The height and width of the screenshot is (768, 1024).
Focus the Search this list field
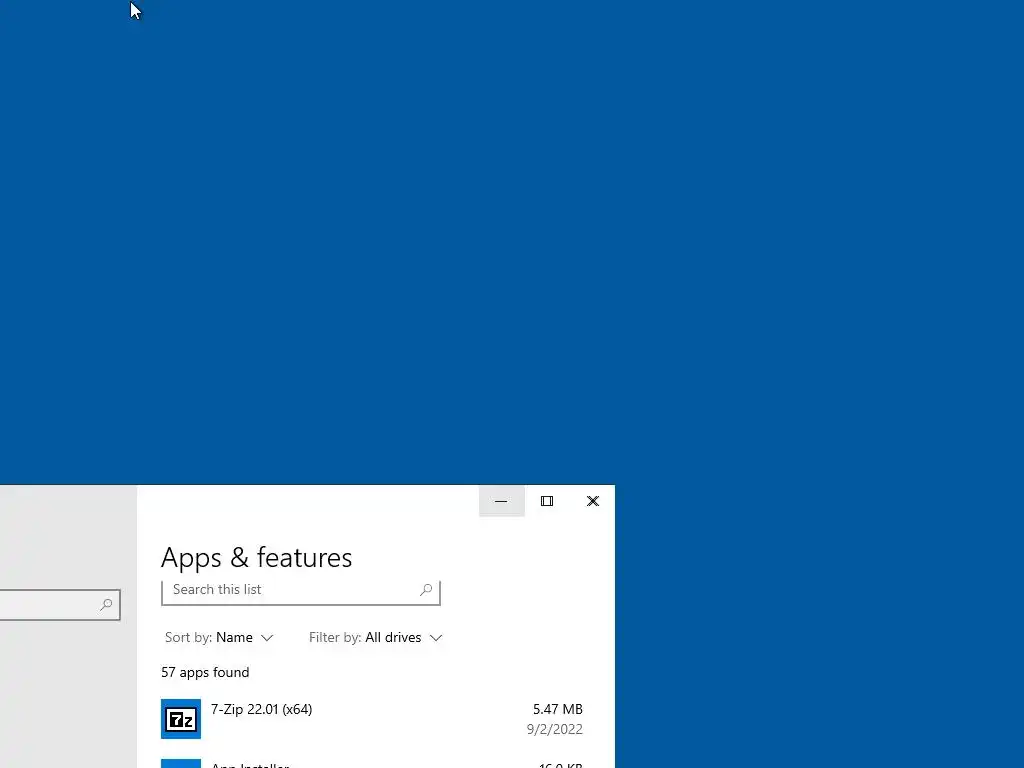tap(300, 592)
